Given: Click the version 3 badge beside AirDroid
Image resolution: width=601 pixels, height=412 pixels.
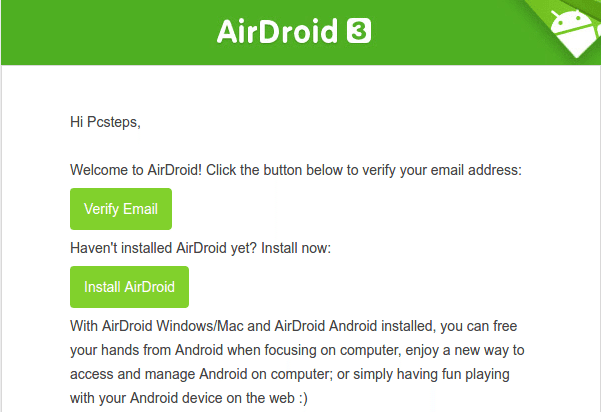Looking at the screenshot, I should pos(359,31).
